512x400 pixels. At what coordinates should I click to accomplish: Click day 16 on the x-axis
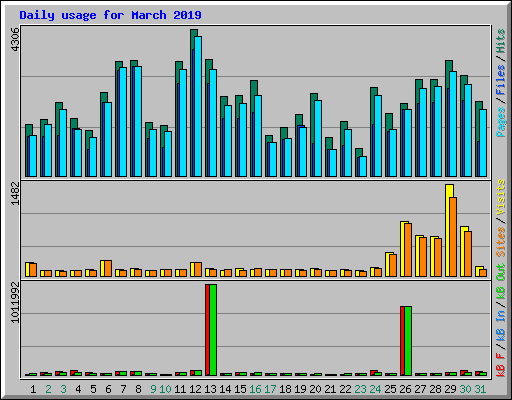click(x=255, y=389)
